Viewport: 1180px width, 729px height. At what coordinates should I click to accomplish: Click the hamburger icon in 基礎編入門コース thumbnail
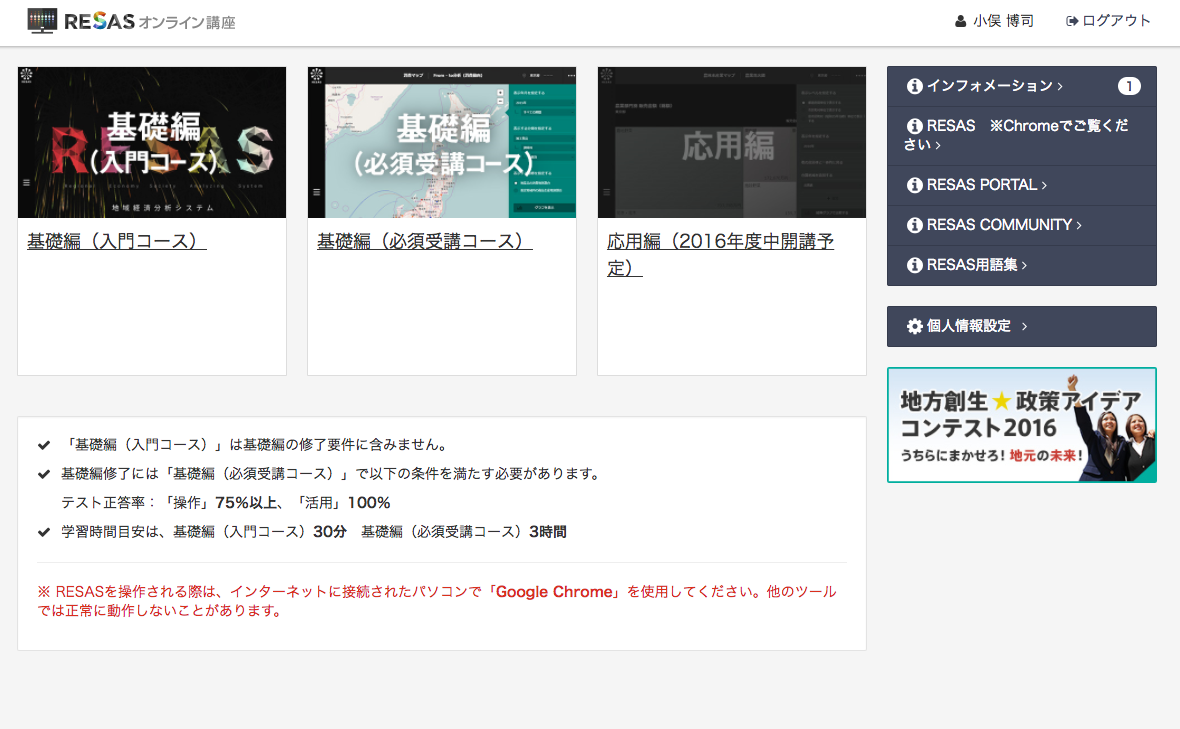pyautogui.click(x=26, y=183)
